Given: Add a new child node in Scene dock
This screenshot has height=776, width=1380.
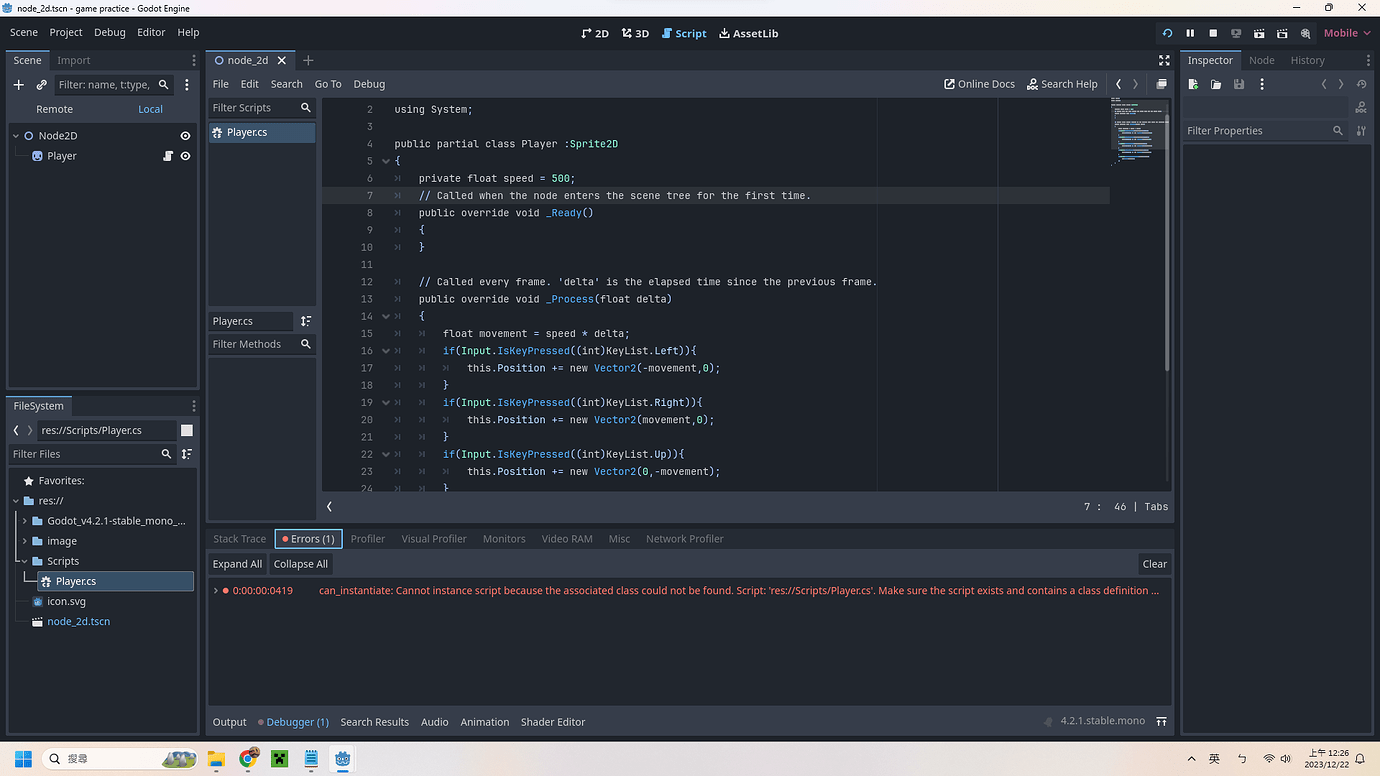Looking at the screenshot, I should pos(19,85).
